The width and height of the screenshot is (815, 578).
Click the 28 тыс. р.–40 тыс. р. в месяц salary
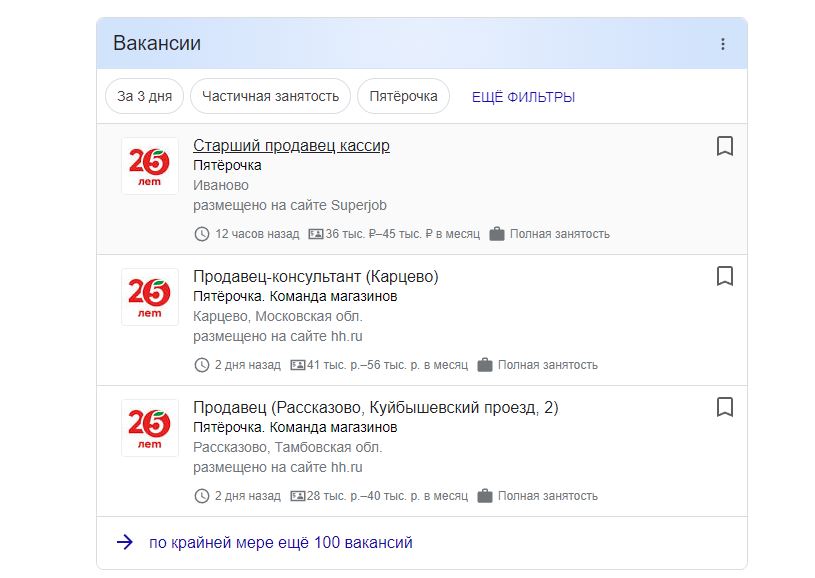(388, 496)
